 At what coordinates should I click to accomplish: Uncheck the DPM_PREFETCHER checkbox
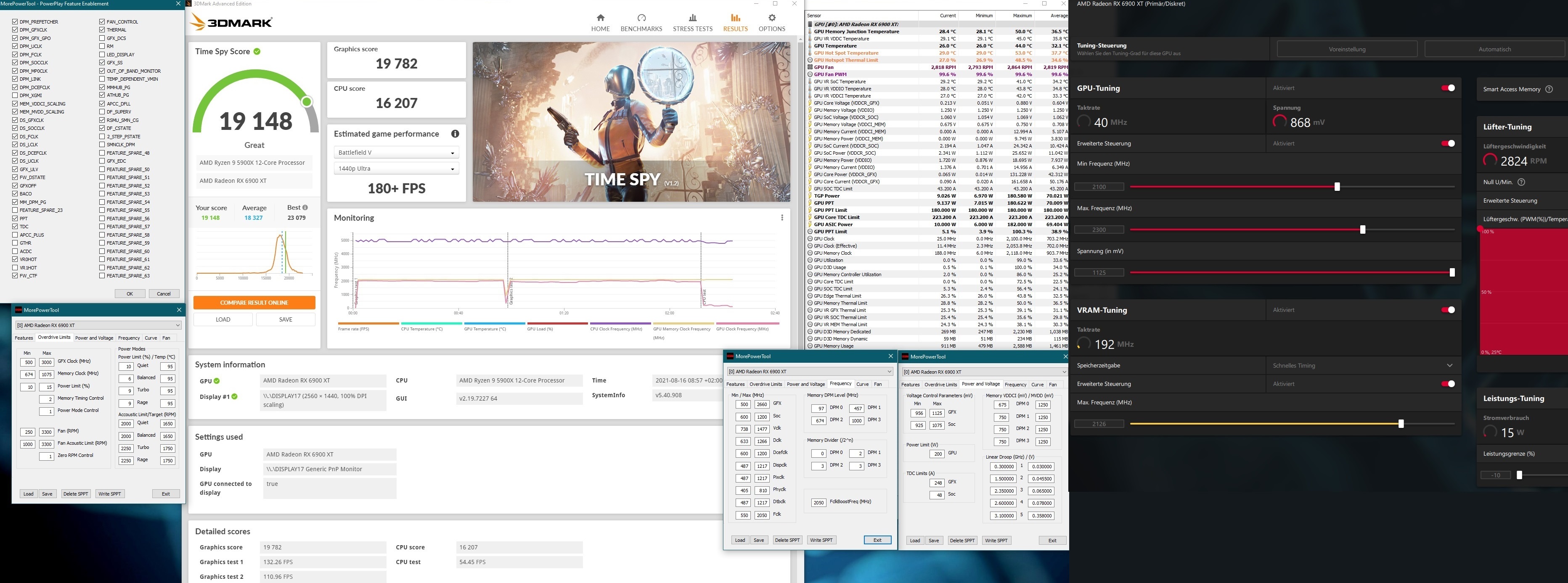[x=15, y=22]
